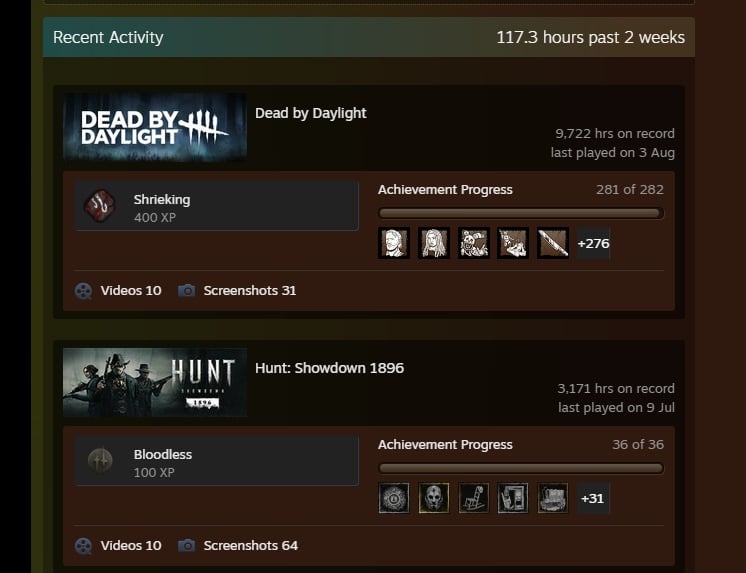Open the Hunt: Showdown banner image

(155, 383)
